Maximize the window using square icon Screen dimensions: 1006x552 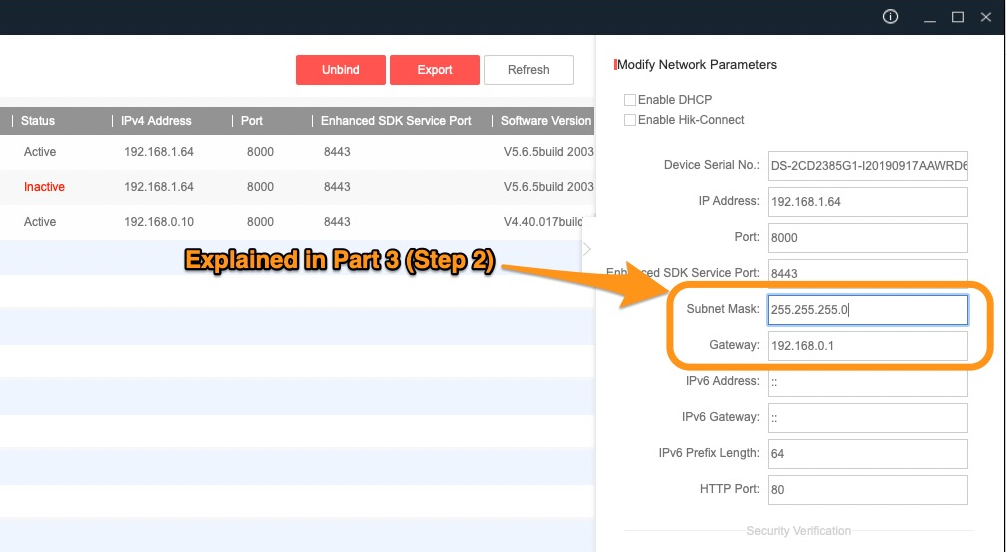point(957,17)
